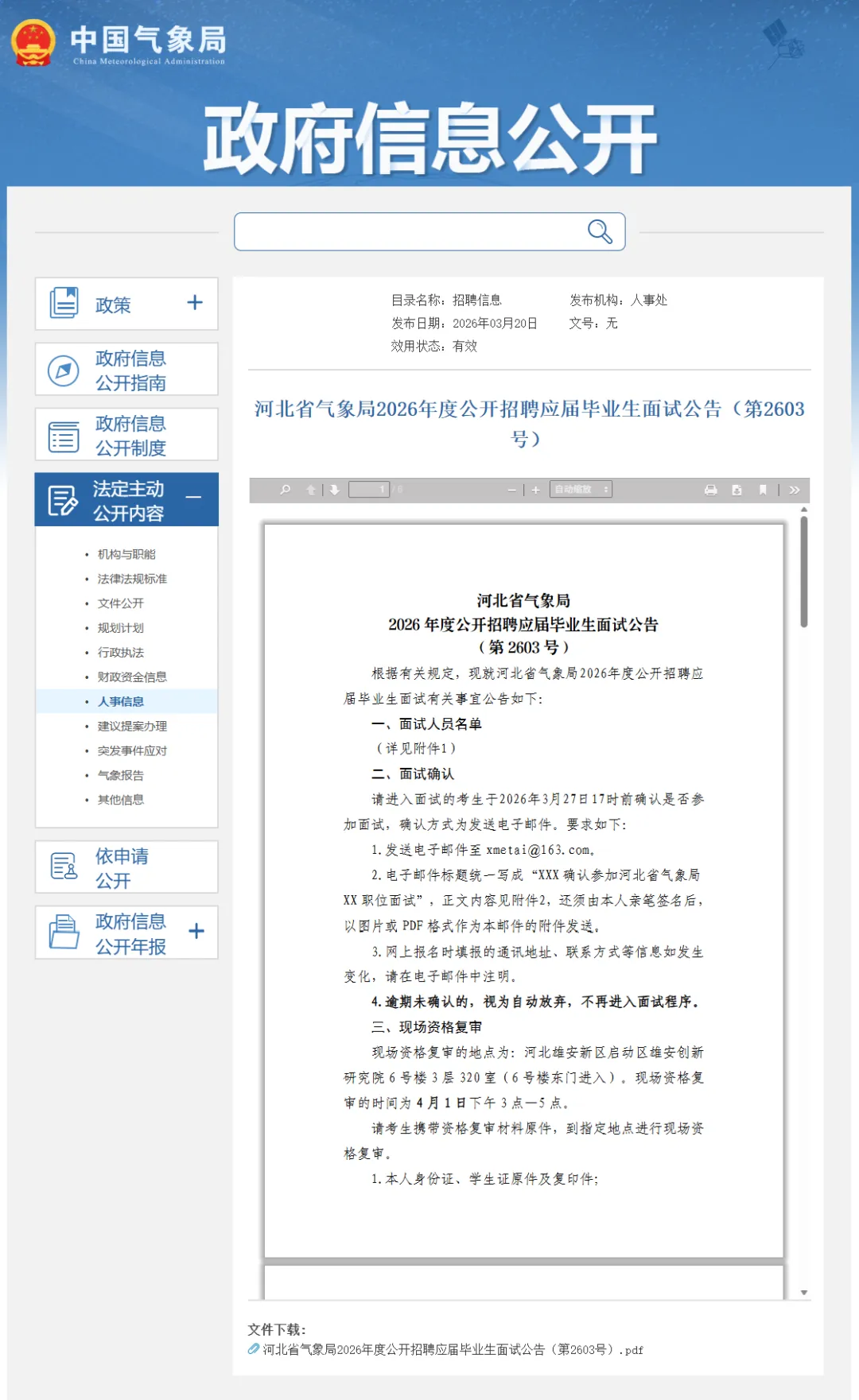Click the list icon beside 政府信息公开制度
Screen dimensions: 859x1400
64,436
